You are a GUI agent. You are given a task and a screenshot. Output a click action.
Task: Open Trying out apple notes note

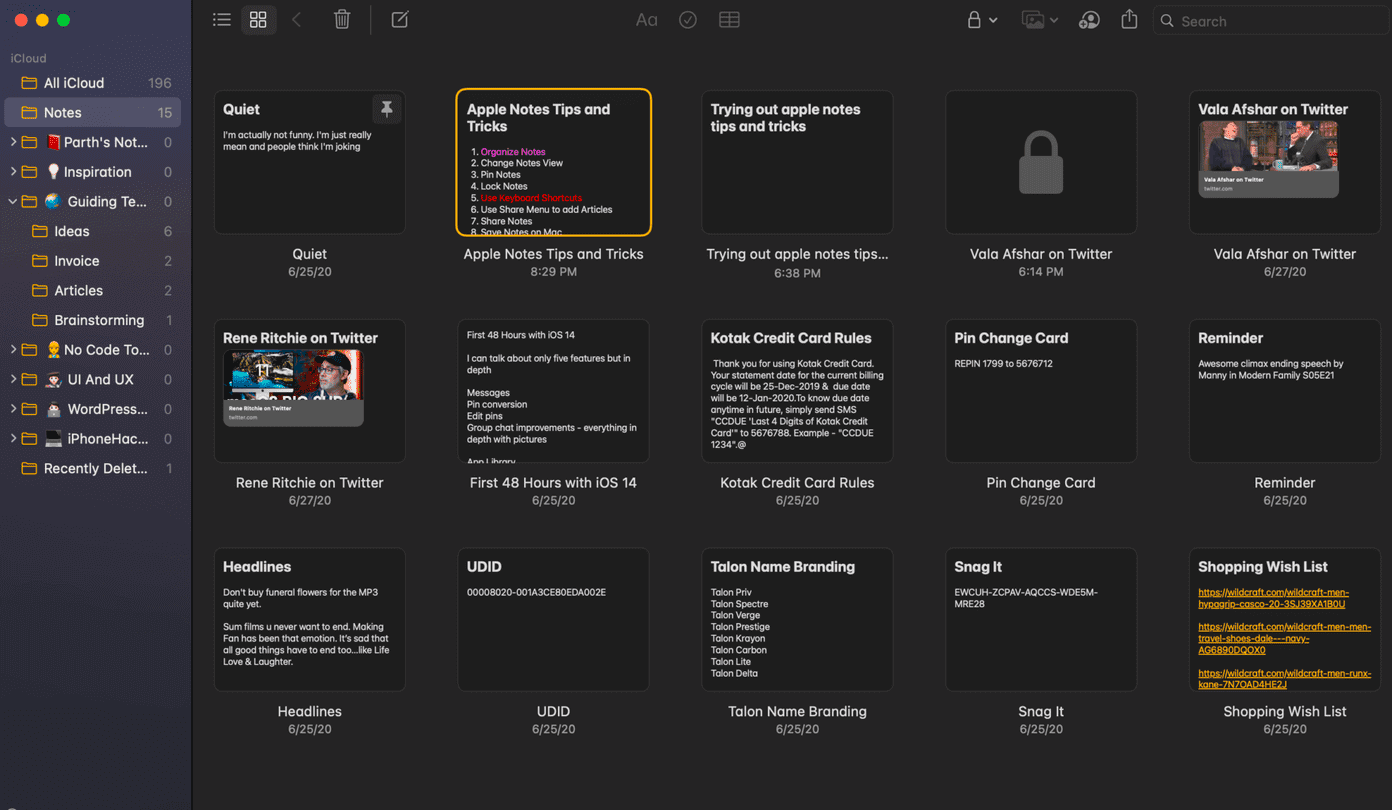click(797, 162)
